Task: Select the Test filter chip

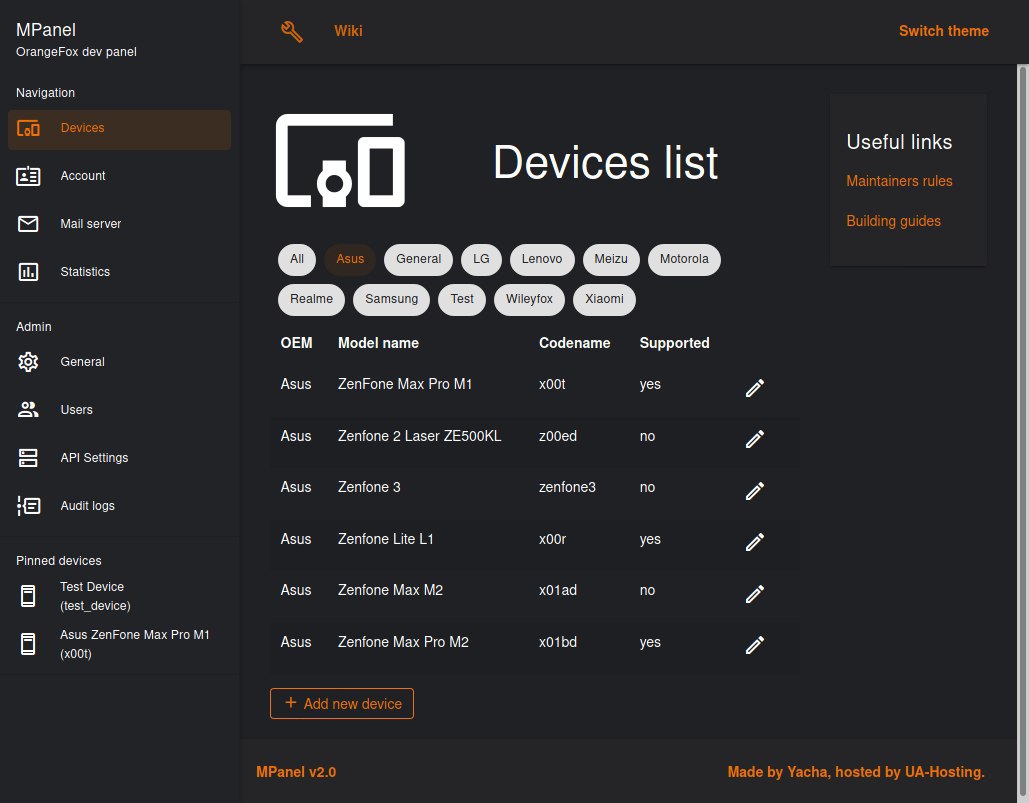Action: 462,299
